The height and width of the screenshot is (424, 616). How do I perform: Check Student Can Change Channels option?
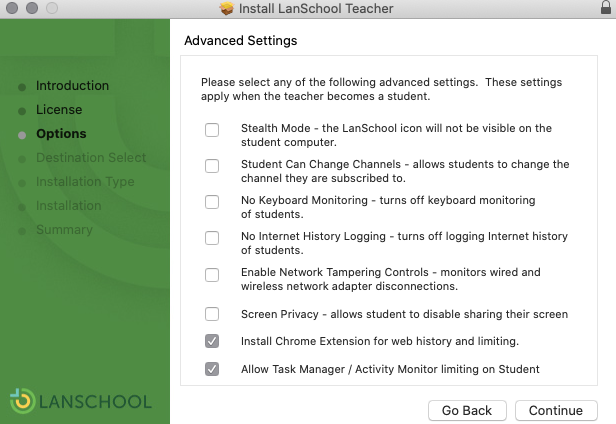[212, 166]
